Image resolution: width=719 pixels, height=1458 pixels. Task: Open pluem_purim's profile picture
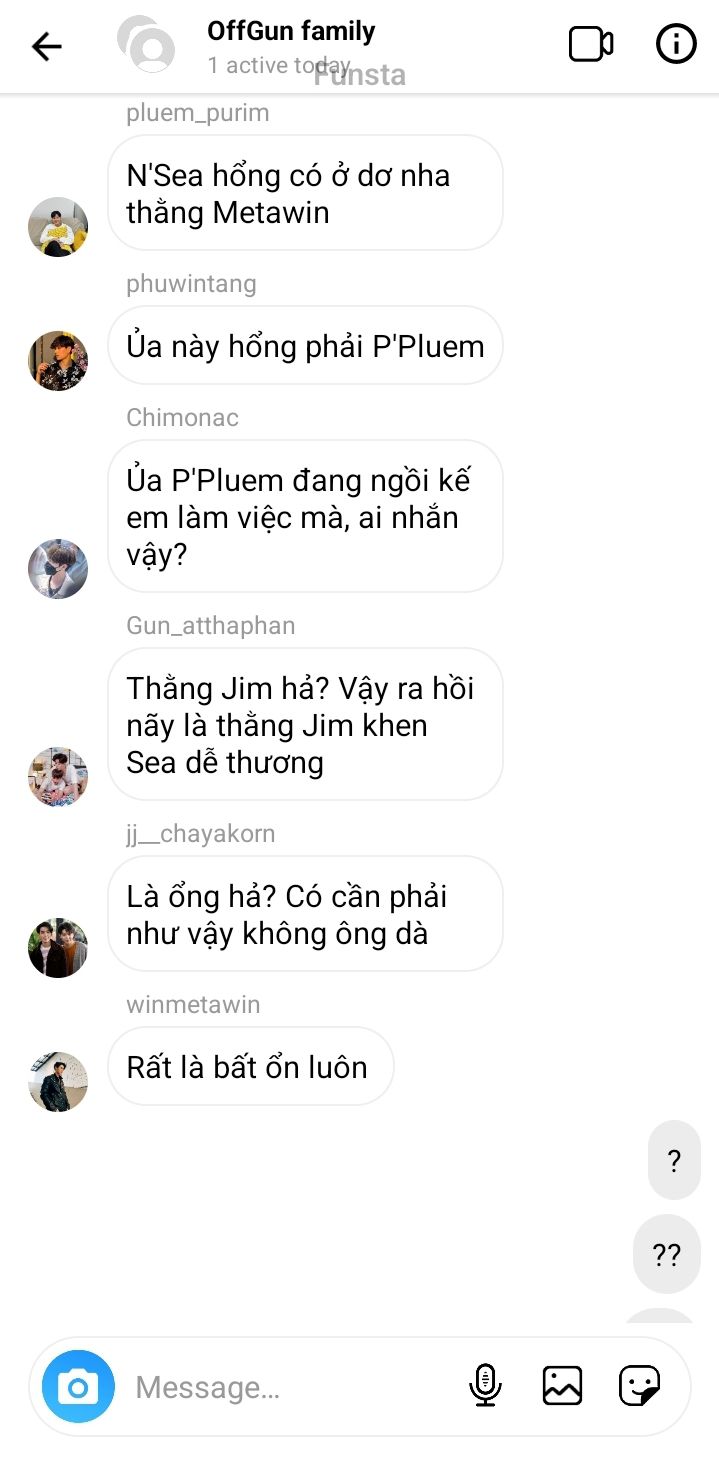(x=58, y=227)
